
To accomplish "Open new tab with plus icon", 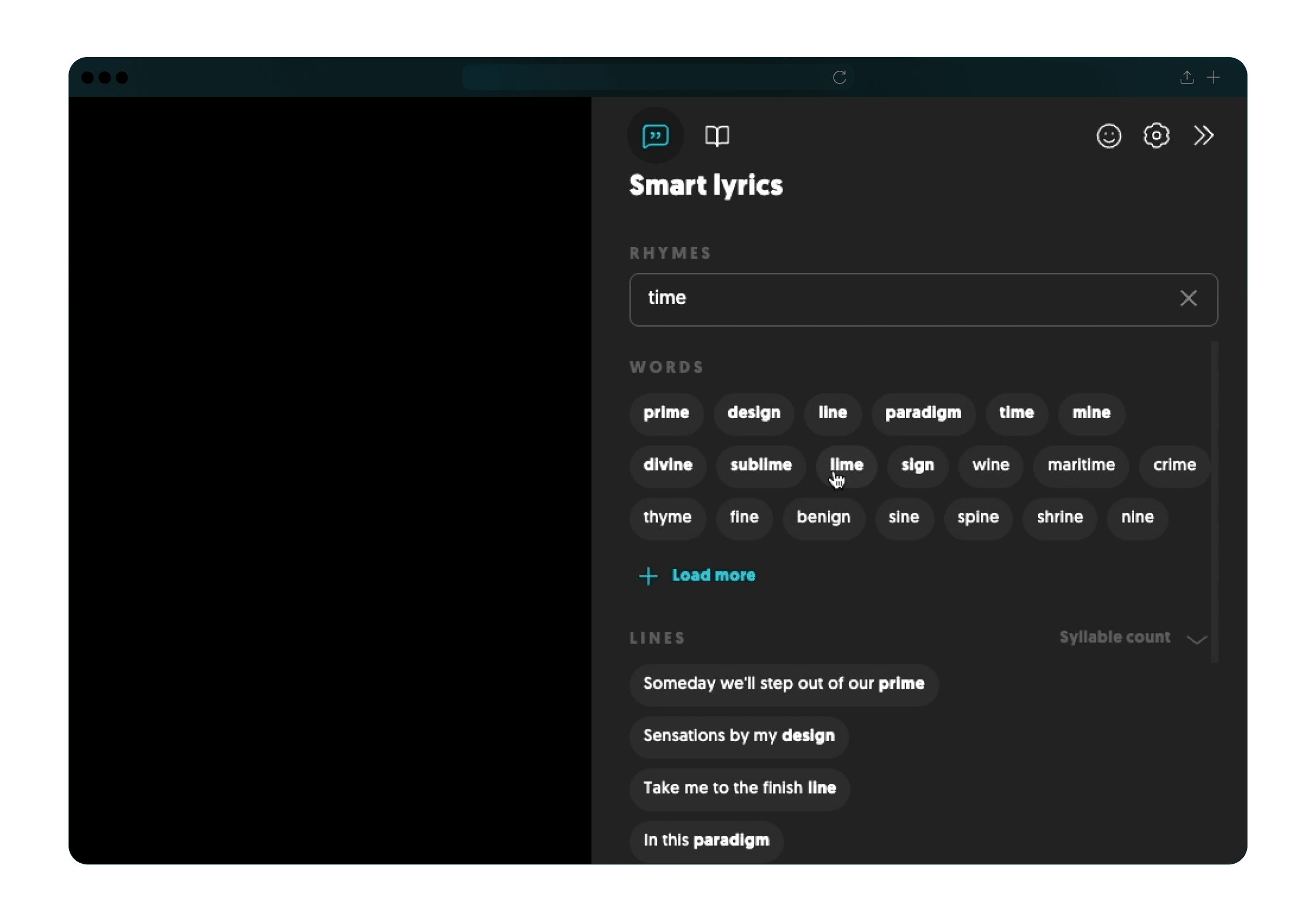I will (1213, 77).
